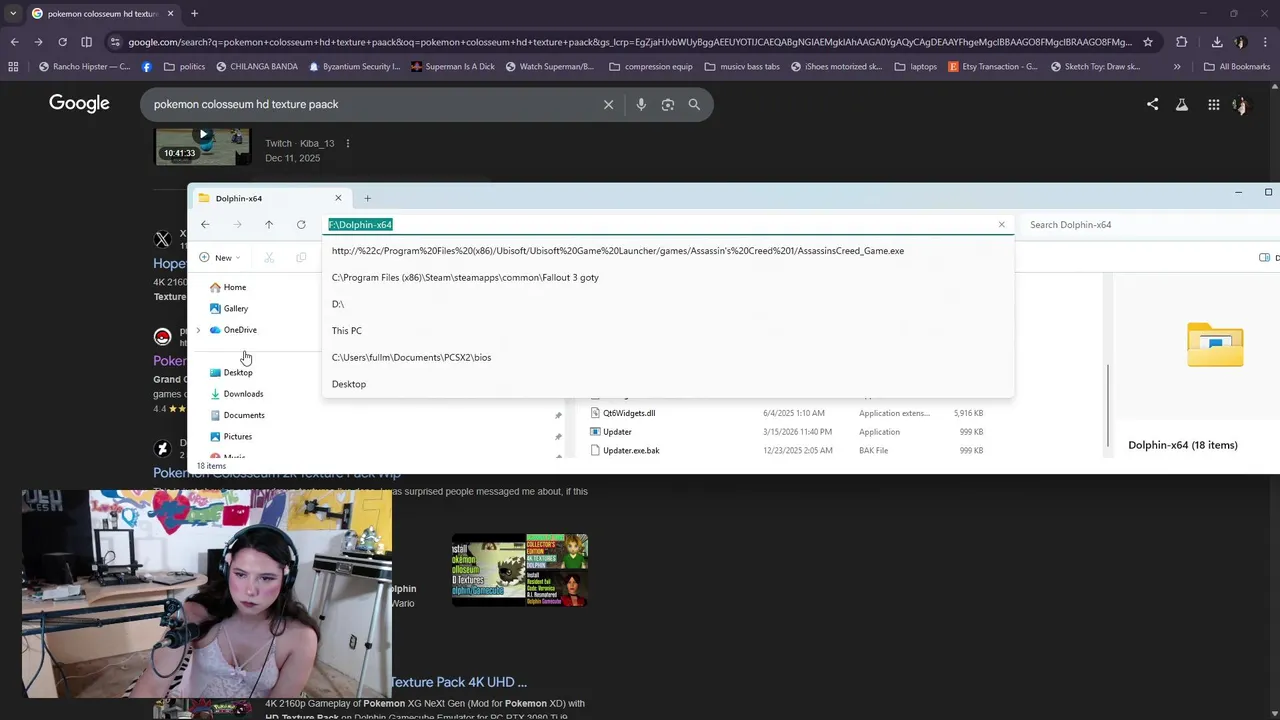Open the Rancho Hipster bookmark

point(84,67)
